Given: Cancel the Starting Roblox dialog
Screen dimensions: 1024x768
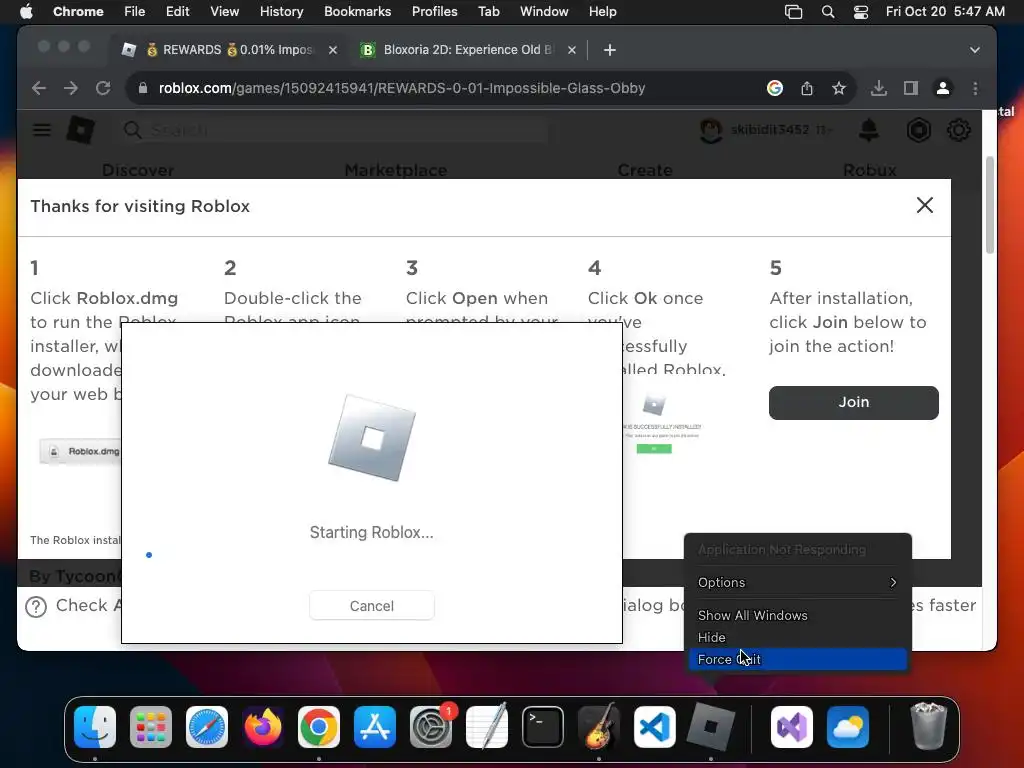Looking at the screenshot, I should click(x=372, y=606).
